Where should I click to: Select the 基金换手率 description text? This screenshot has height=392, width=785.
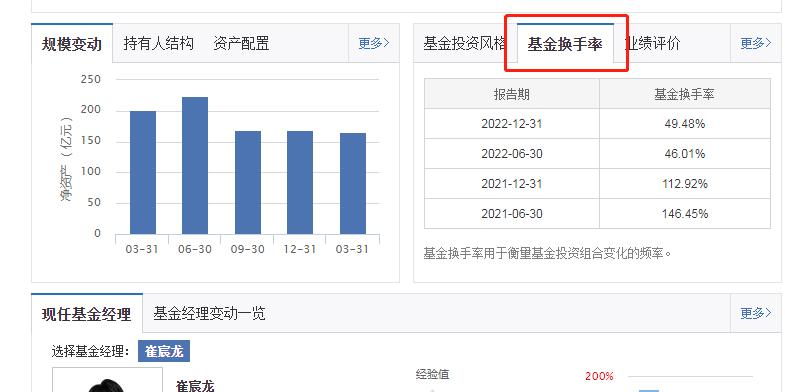pyautogui.click(x=547, y=253)
